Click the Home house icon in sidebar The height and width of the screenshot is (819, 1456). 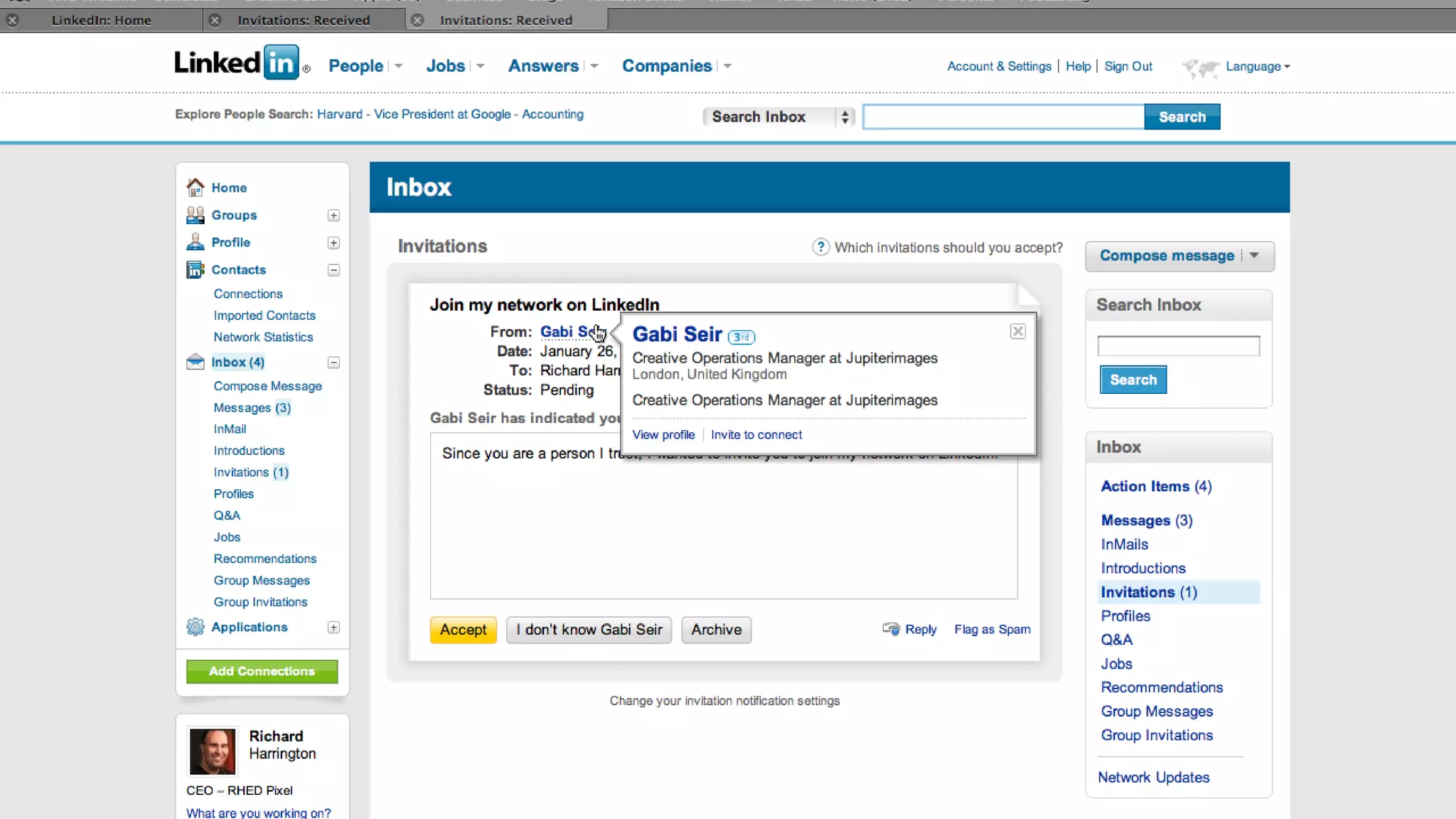click(x=195, y=187)
